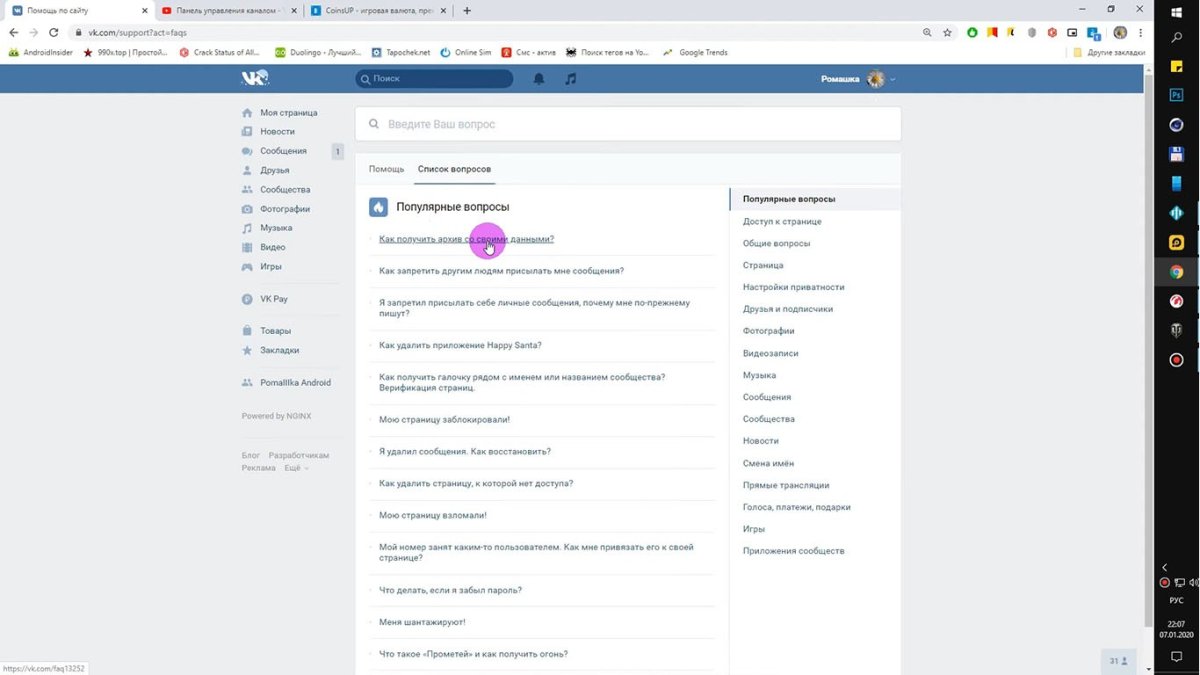Expand the Ещё footer menu
Viewport: 1200px width, 675px height.
click(296, 468)
